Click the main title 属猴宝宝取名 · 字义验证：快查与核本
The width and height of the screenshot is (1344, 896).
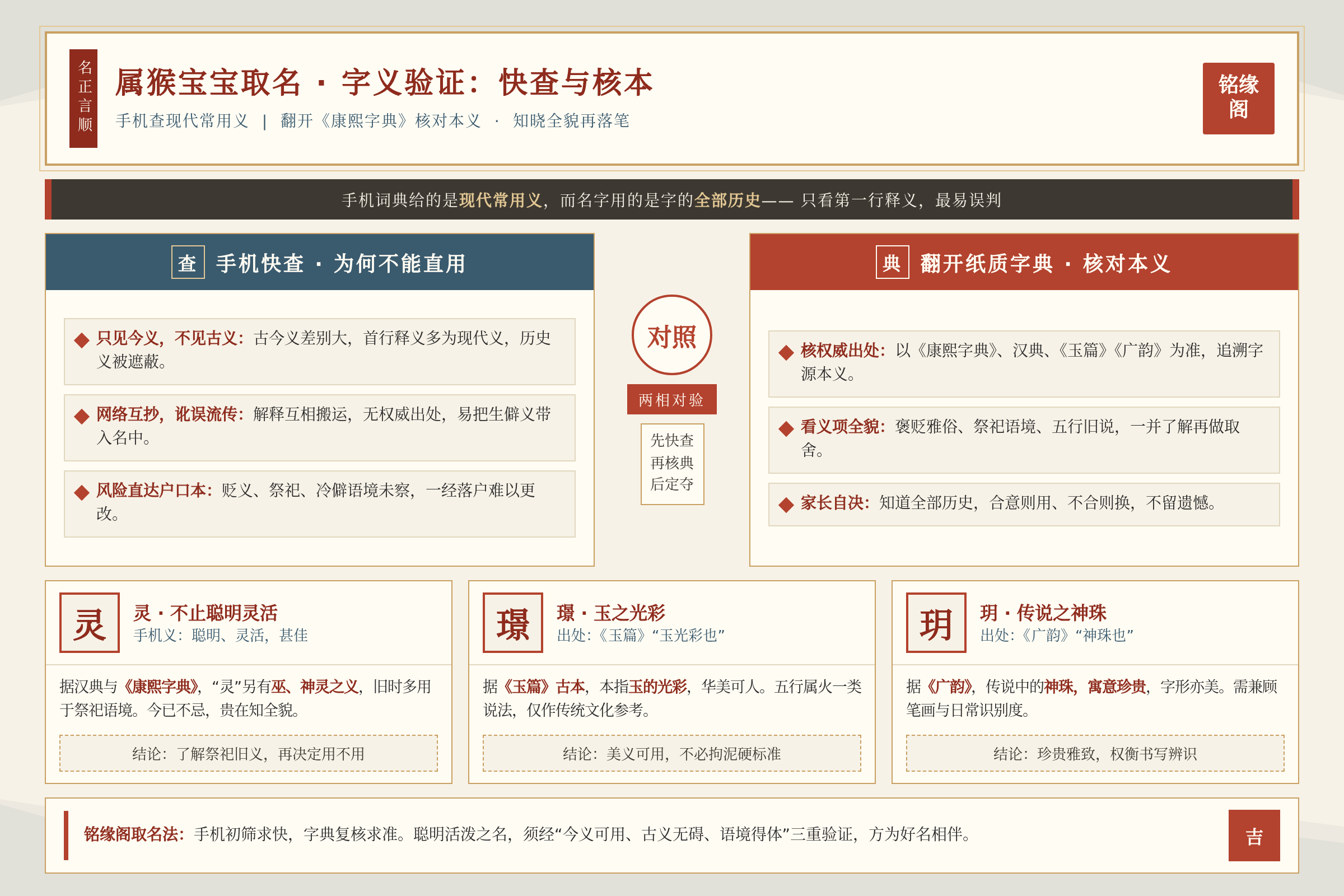(x=384, y=82)
